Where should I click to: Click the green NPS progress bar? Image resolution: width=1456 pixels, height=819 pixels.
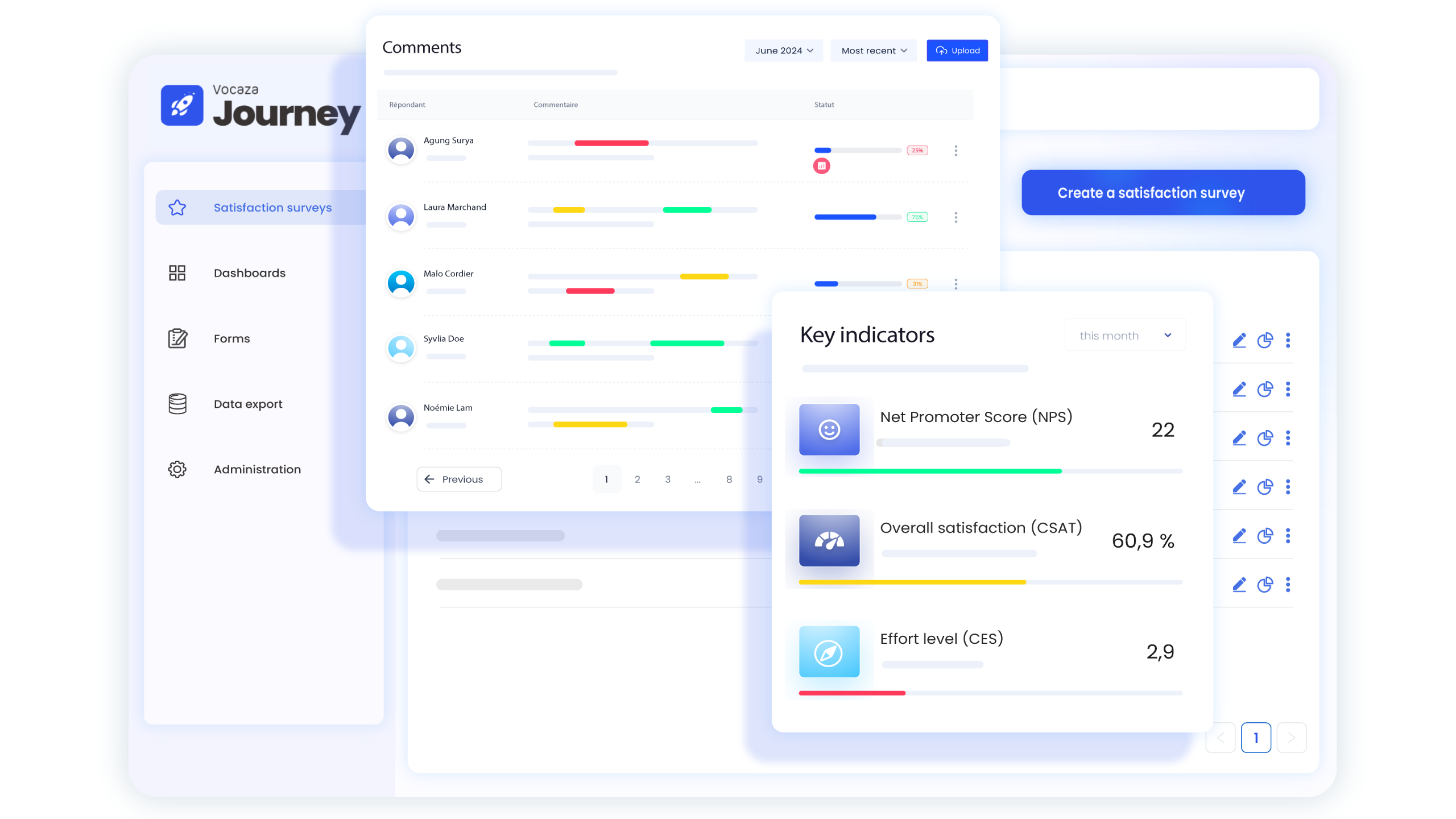pyautogui.click(x=930, y=471)
